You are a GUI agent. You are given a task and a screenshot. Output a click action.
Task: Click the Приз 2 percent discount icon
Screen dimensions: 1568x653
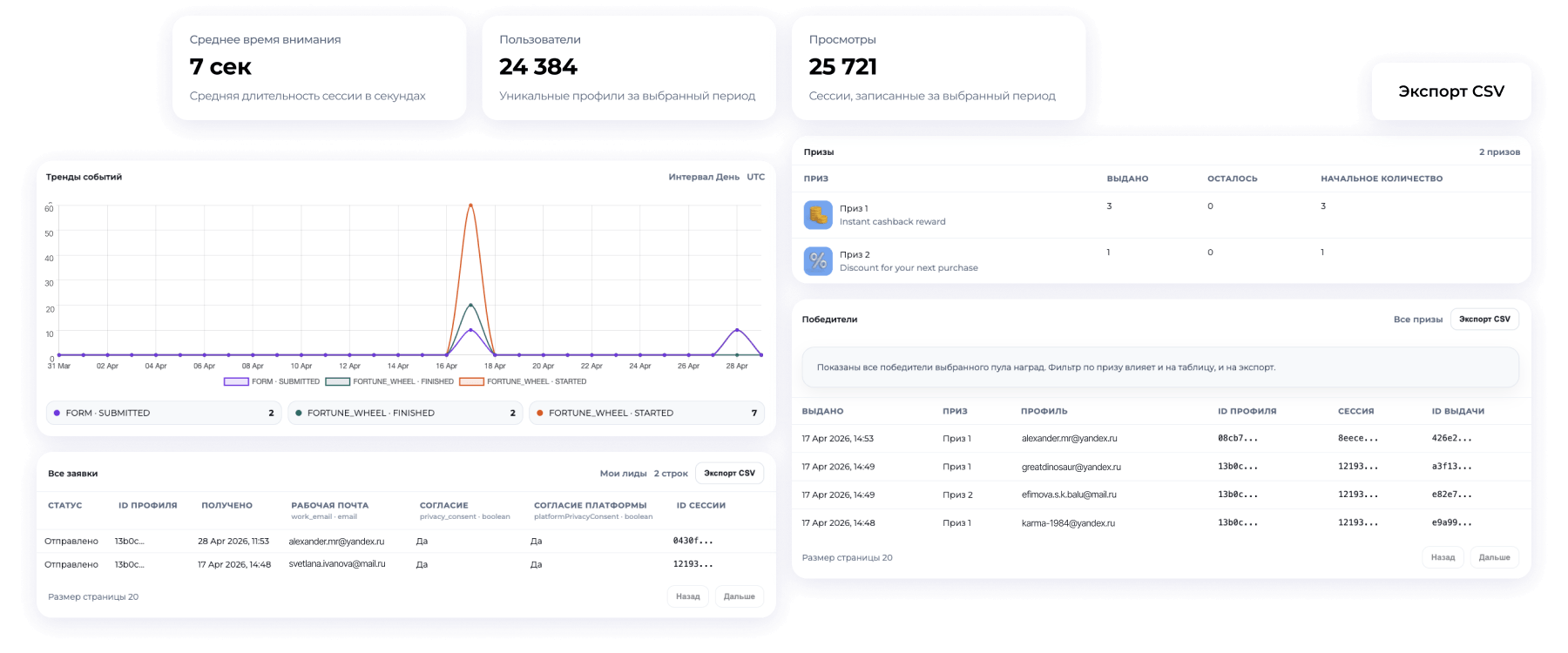(x=818, y=260)
